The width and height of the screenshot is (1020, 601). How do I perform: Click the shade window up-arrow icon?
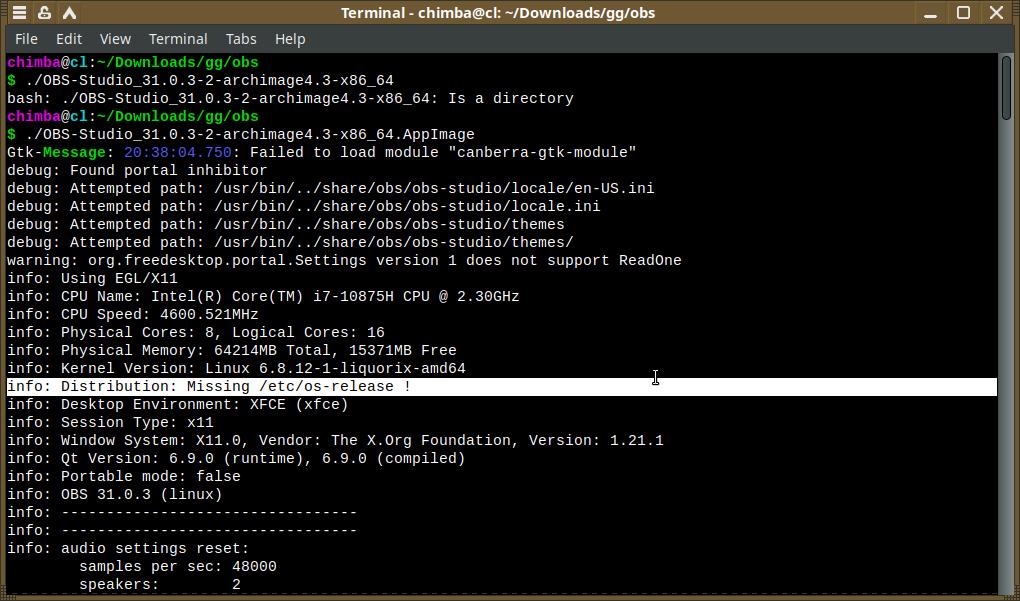69,12
